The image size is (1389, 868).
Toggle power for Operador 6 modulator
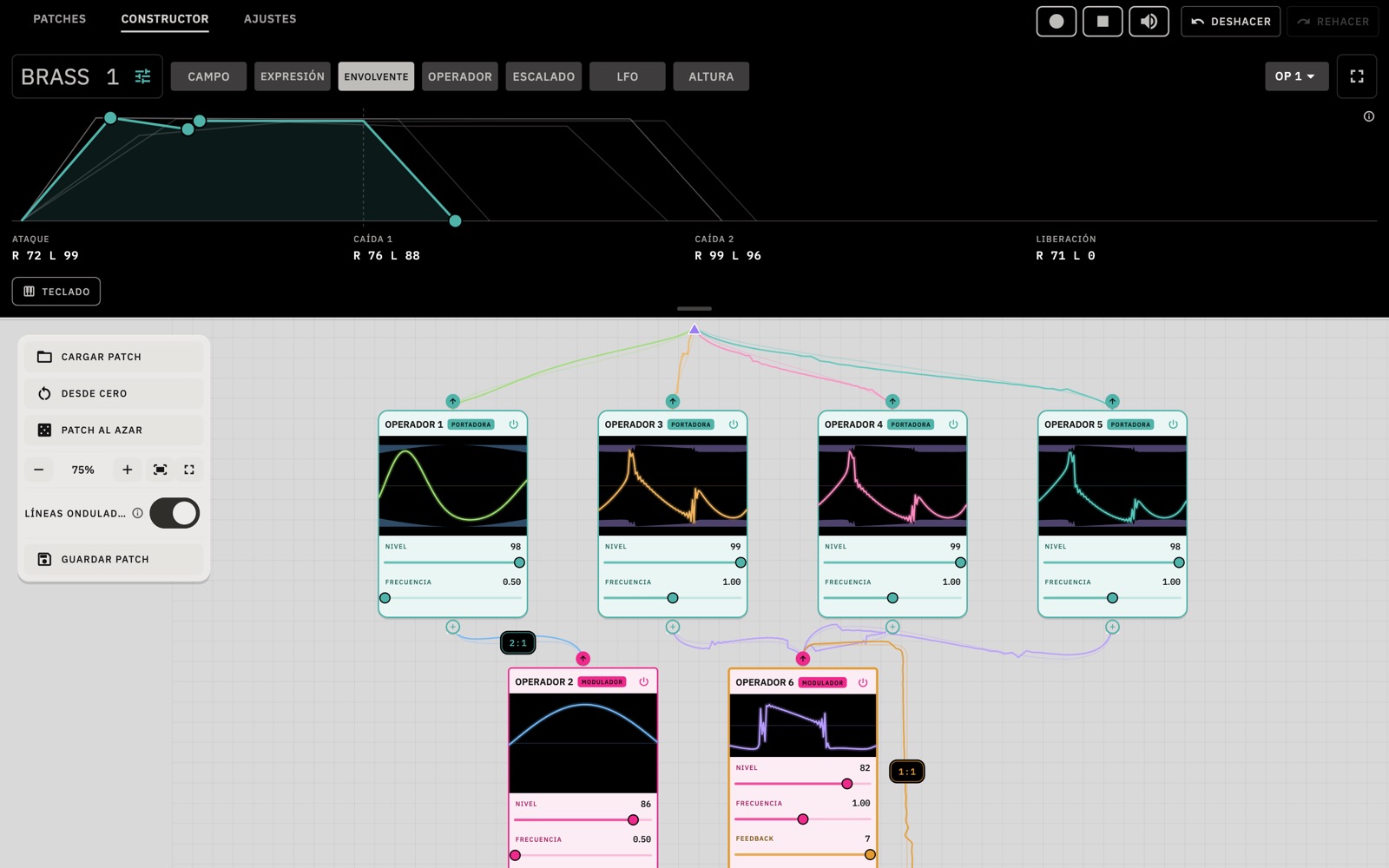[x=863, y=682]
